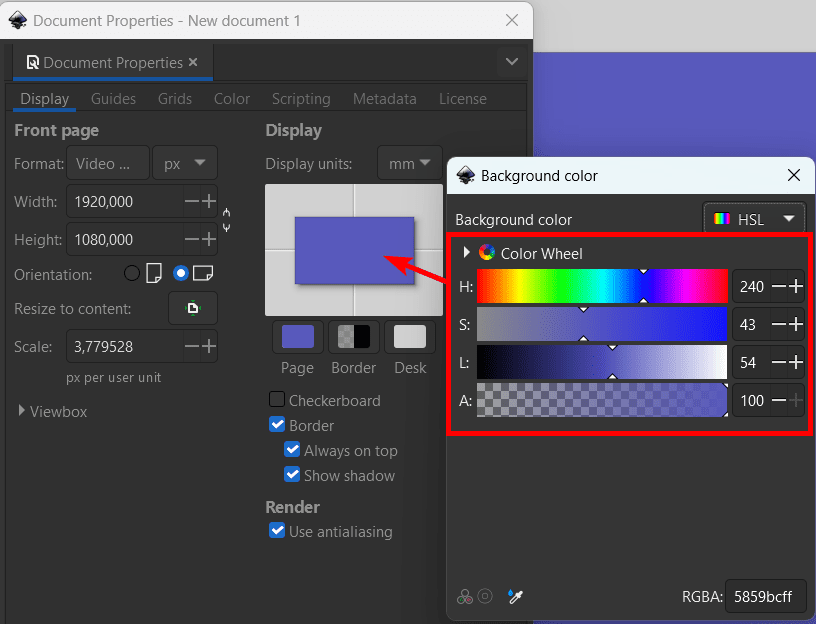Close the Document Properties tab with x
The width and height of the screenshot is (816, 624).
coord(193,62)
